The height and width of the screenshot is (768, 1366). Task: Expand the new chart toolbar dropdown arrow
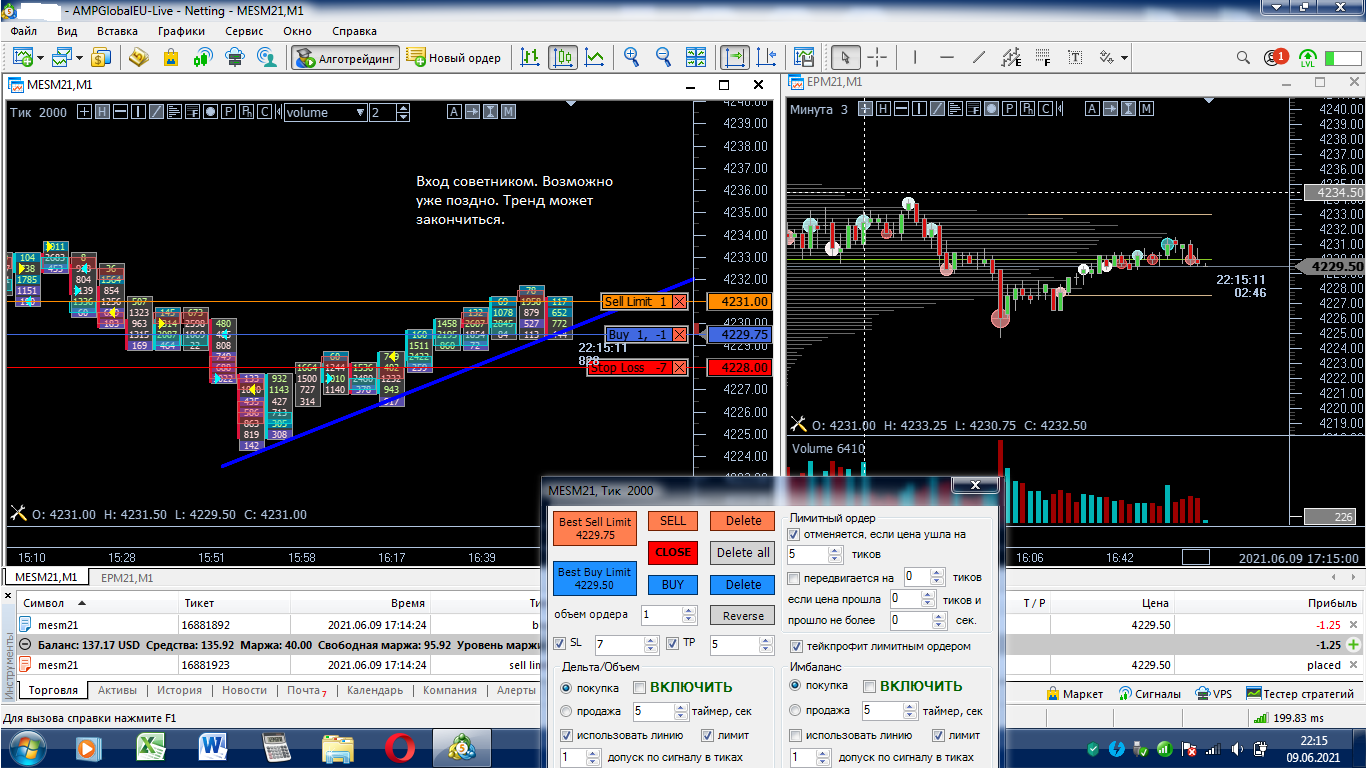click(x=38, y=58)
